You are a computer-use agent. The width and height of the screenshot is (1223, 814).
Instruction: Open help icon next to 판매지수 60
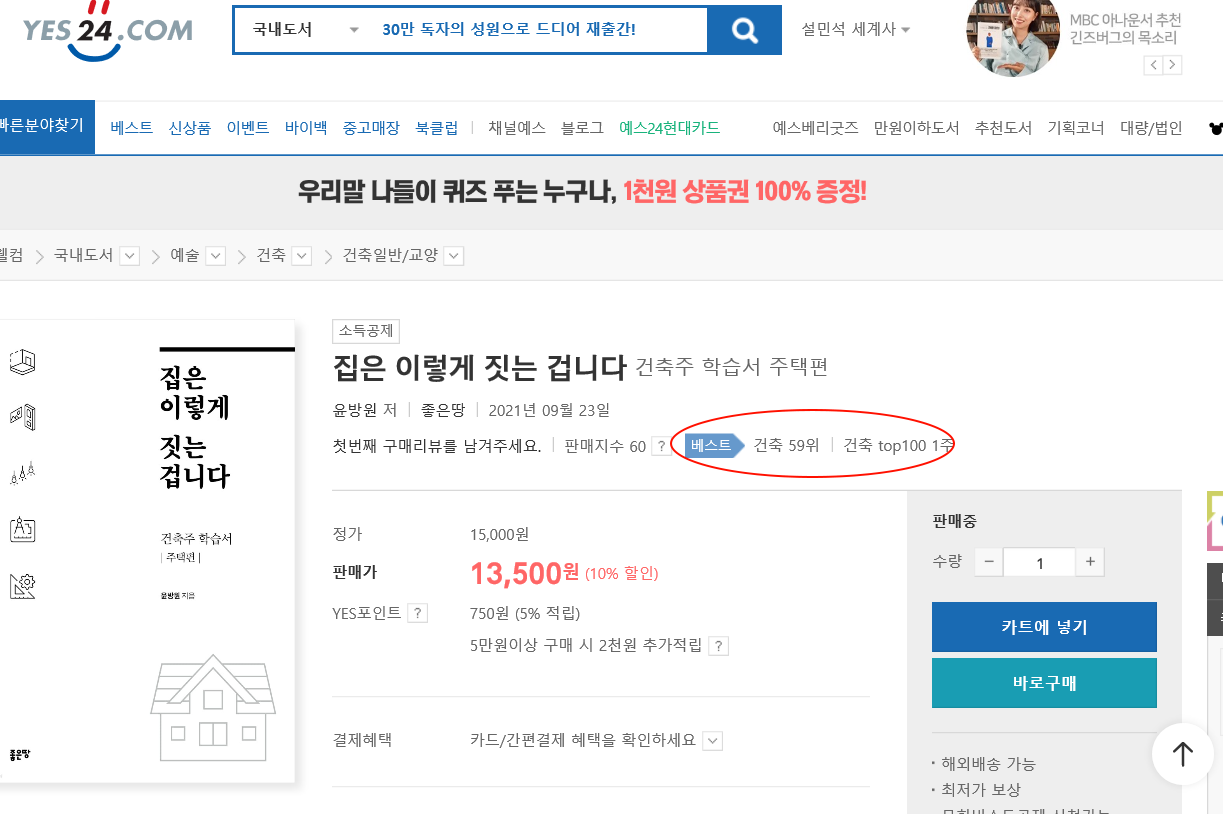[x=661, y=446]
